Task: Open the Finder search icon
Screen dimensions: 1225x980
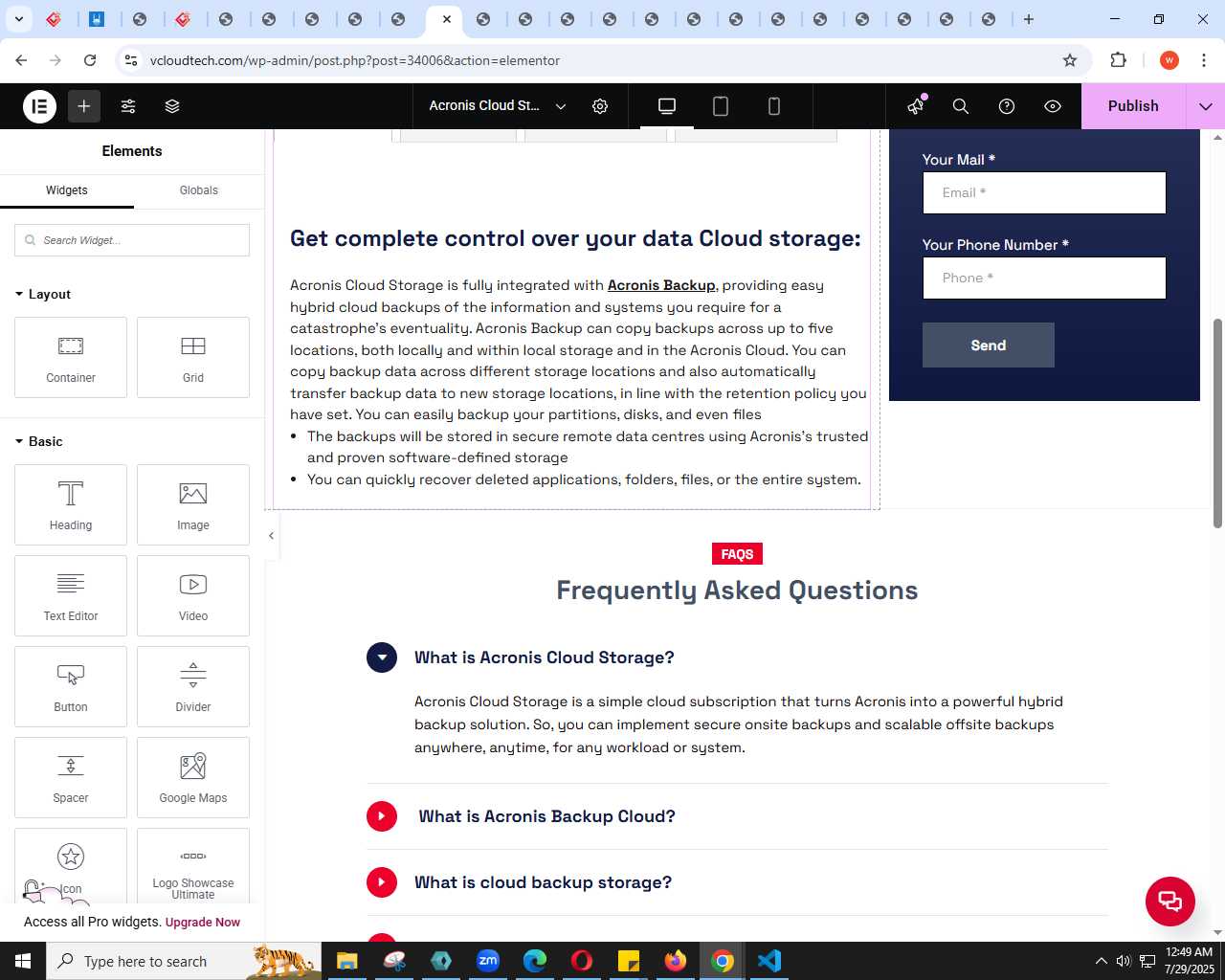Action: click(961, 106)
